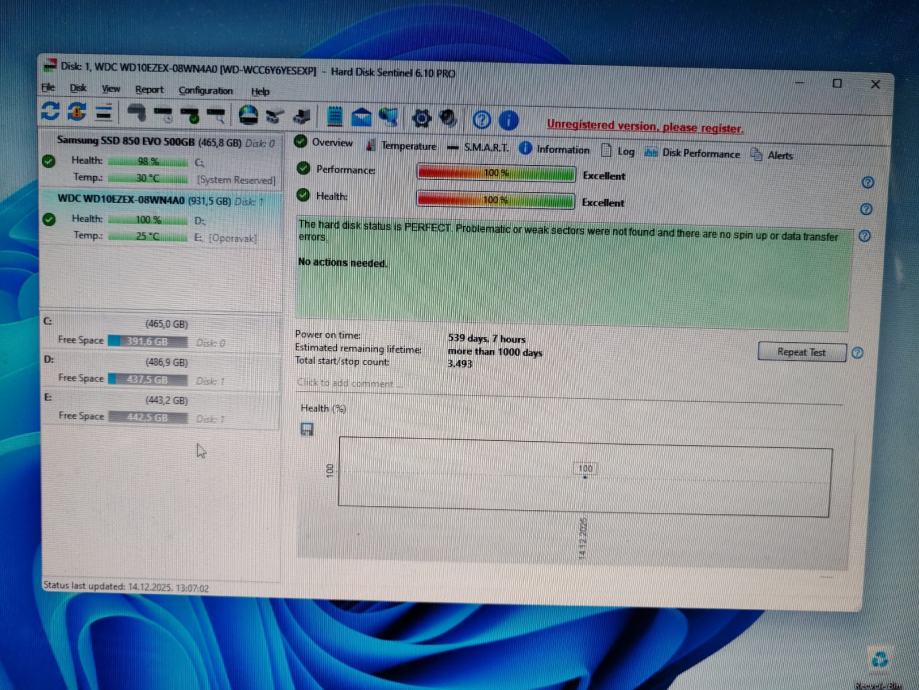Click the 3.493 start/stop count value
Viewport: 919px width, 690px height.
coord(460,363)
